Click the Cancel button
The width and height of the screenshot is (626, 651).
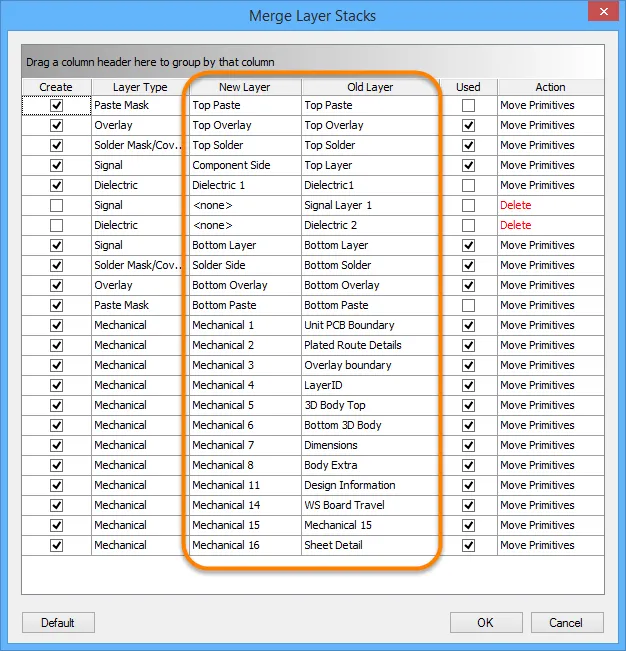(567, 623)
